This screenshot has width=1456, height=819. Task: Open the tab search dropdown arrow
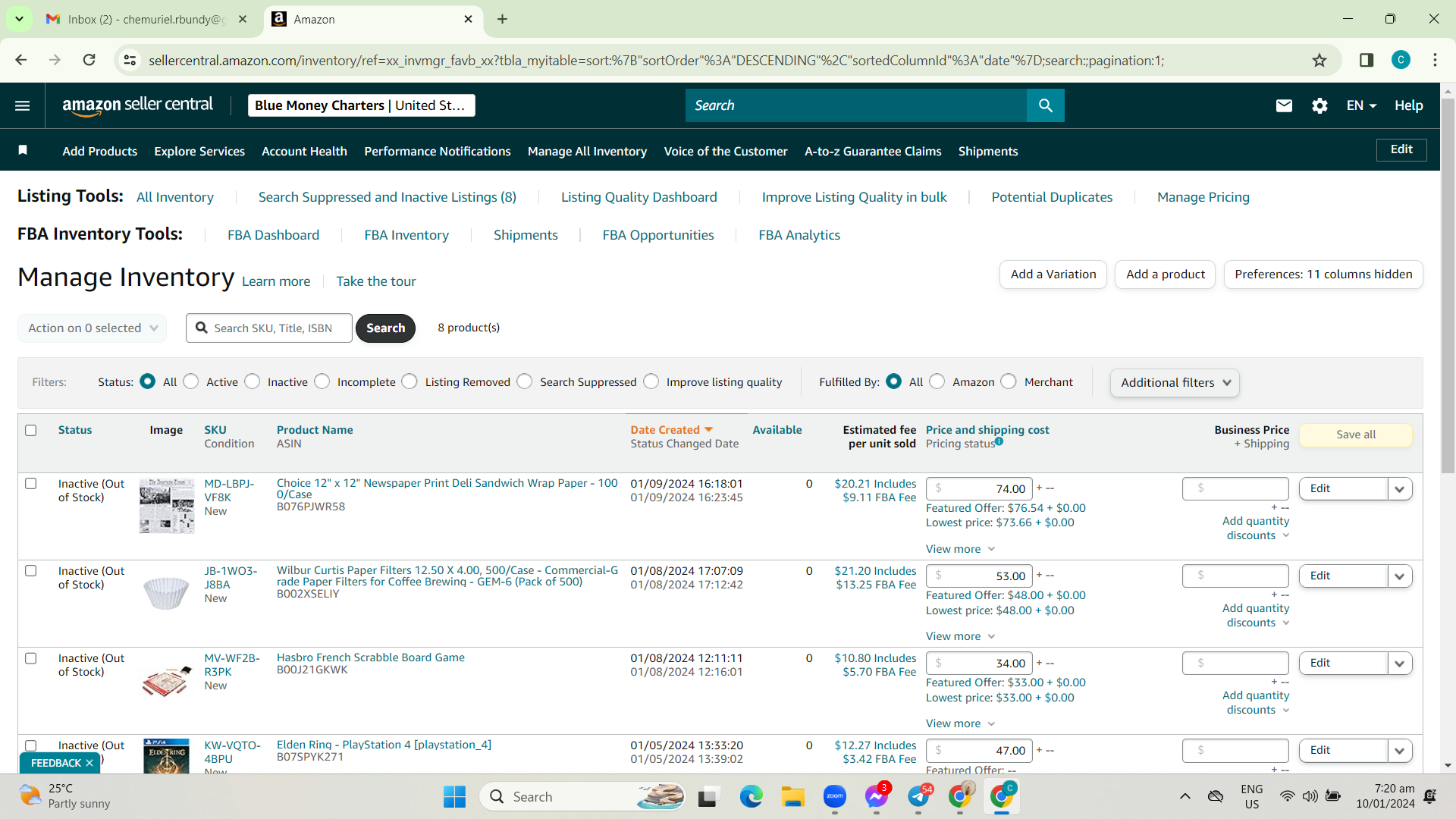[x=19, y=19]
